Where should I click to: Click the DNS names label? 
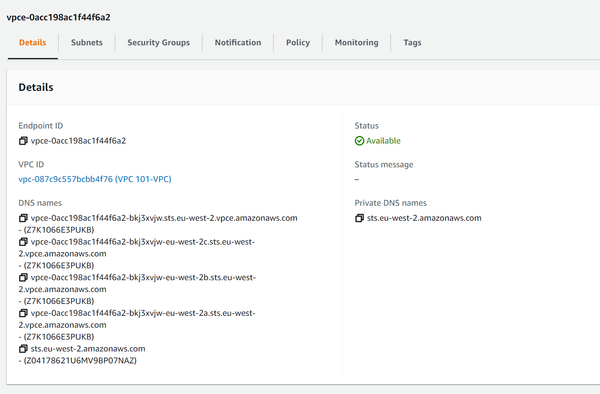tap(40, 203)
